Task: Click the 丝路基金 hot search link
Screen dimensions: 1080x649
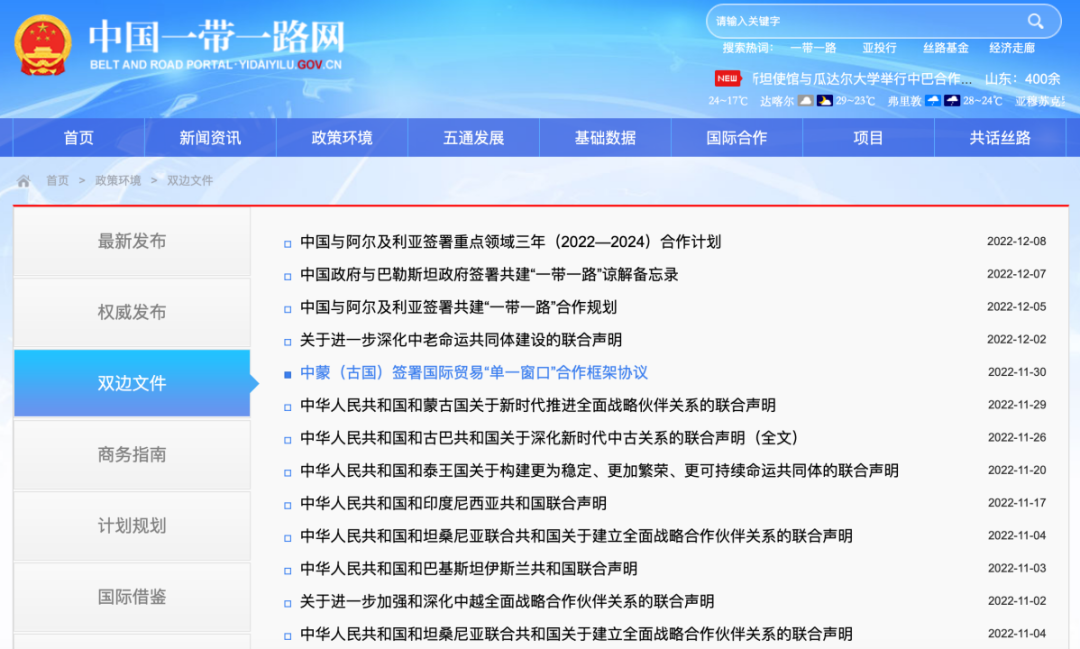Action: point(948,47)
